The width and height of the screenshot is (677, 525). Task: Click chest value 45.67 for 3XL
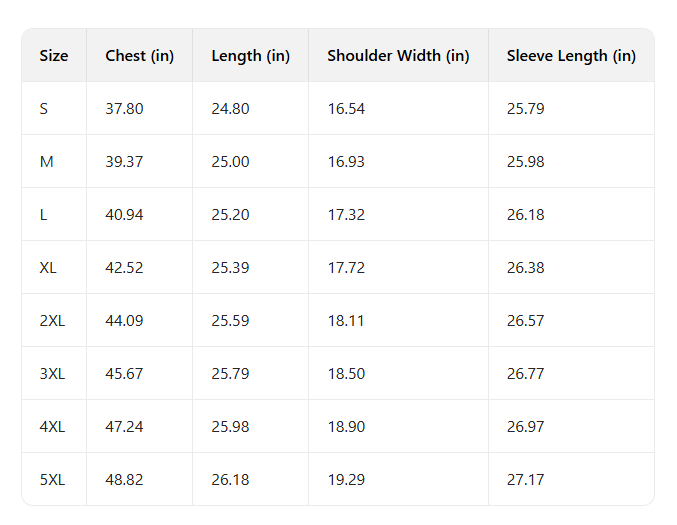click(x=124, y=374)
